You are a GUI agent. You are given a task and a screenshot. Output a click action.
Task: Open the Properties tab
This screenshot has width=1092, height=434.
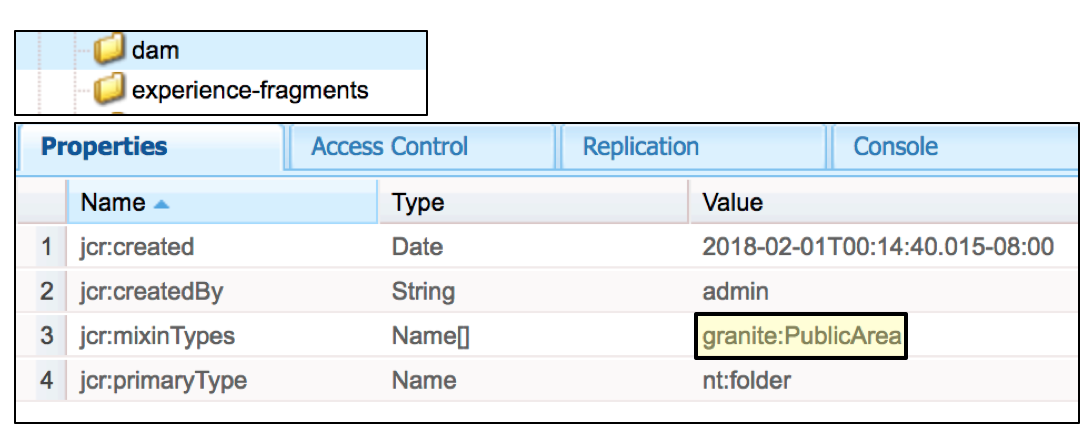[x=104, y=147]
